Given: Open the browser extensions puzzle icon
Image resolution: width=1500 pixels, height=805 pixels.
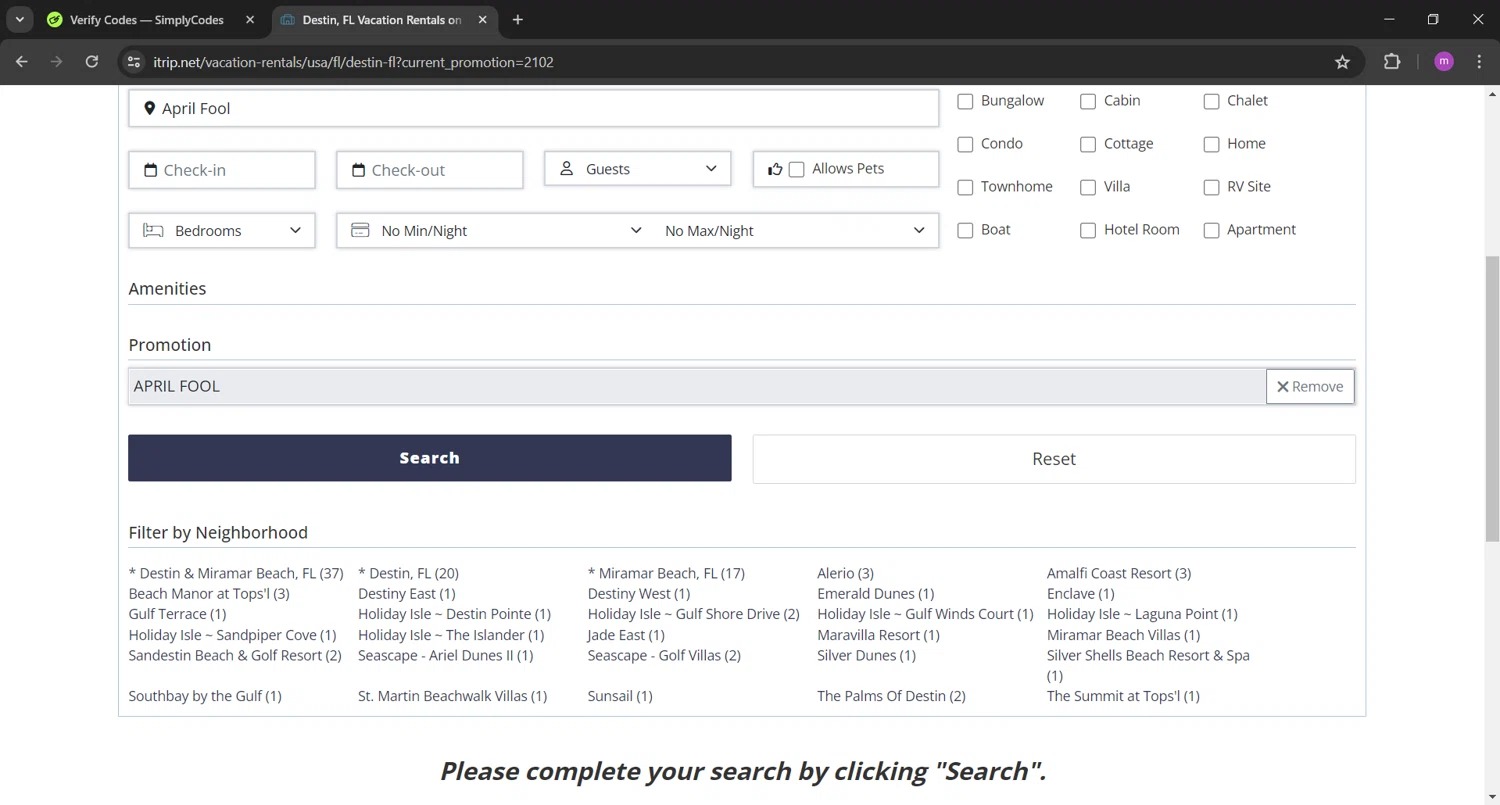Looking at the screenshot, I should click(x=1392, y=62).
